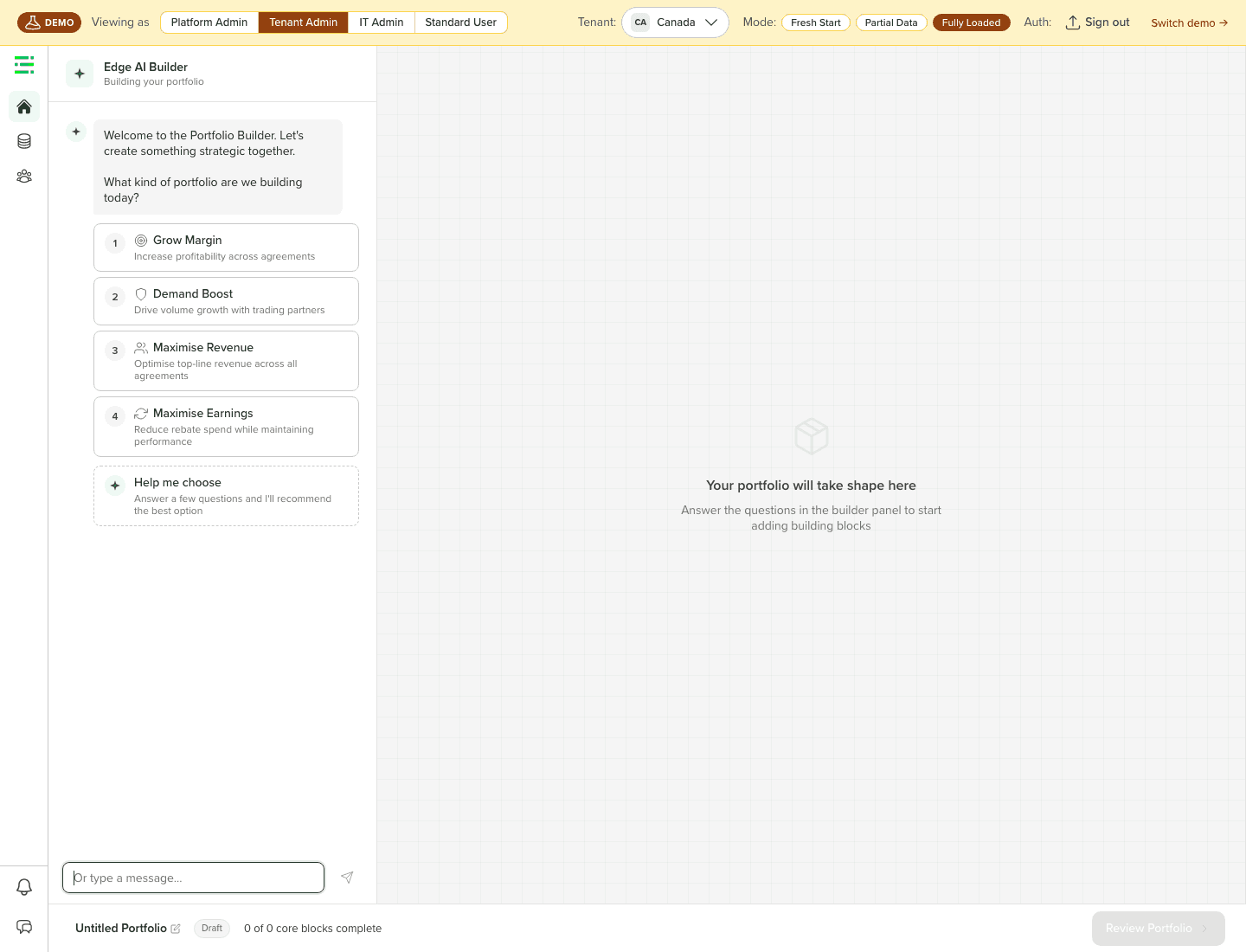This screenshot has width=1246, height=952.
Task: Click the Sign out upload icon
Action: [1073, 23]
